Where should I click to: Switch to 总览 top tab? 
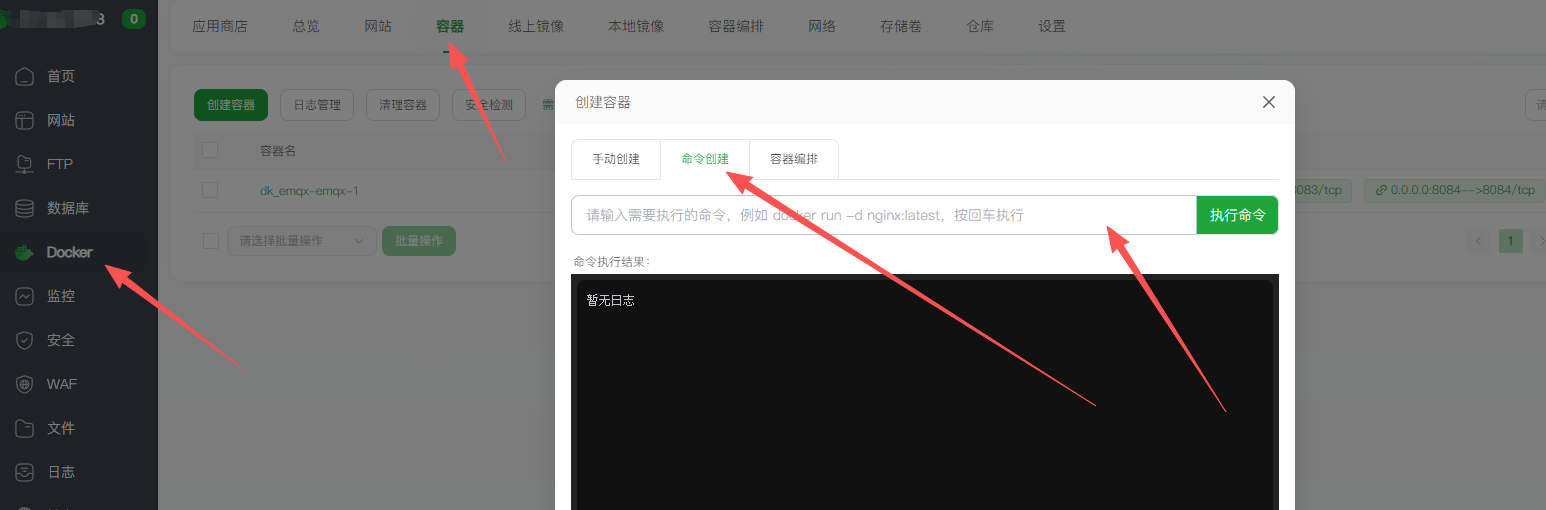point(306,26)
